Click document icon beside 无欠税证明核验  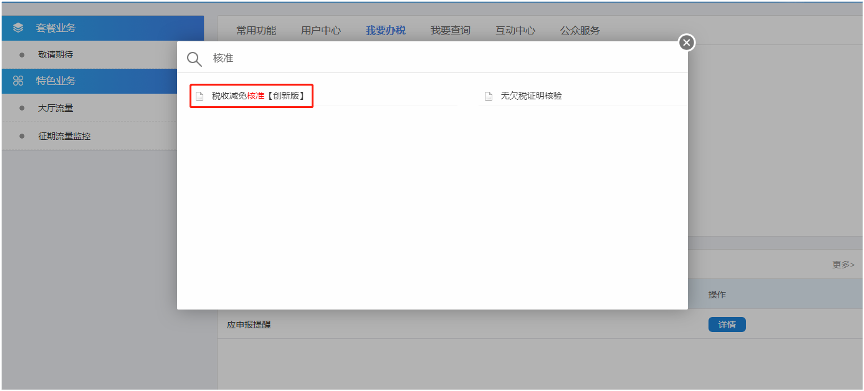pyautogui.click(x=488, y=96)
